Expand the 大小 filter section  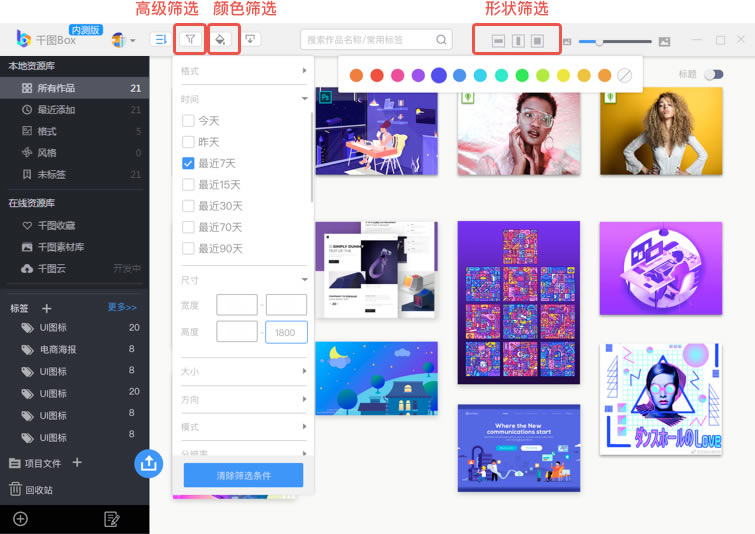click(x=243, y=371)
